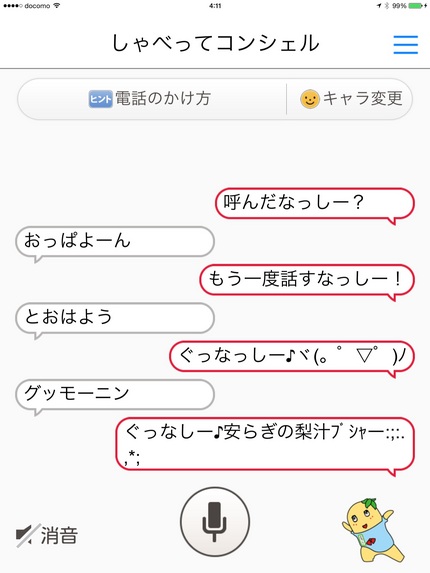Click the smiley face character icon
430x573 pixels.
click(310, 99)
